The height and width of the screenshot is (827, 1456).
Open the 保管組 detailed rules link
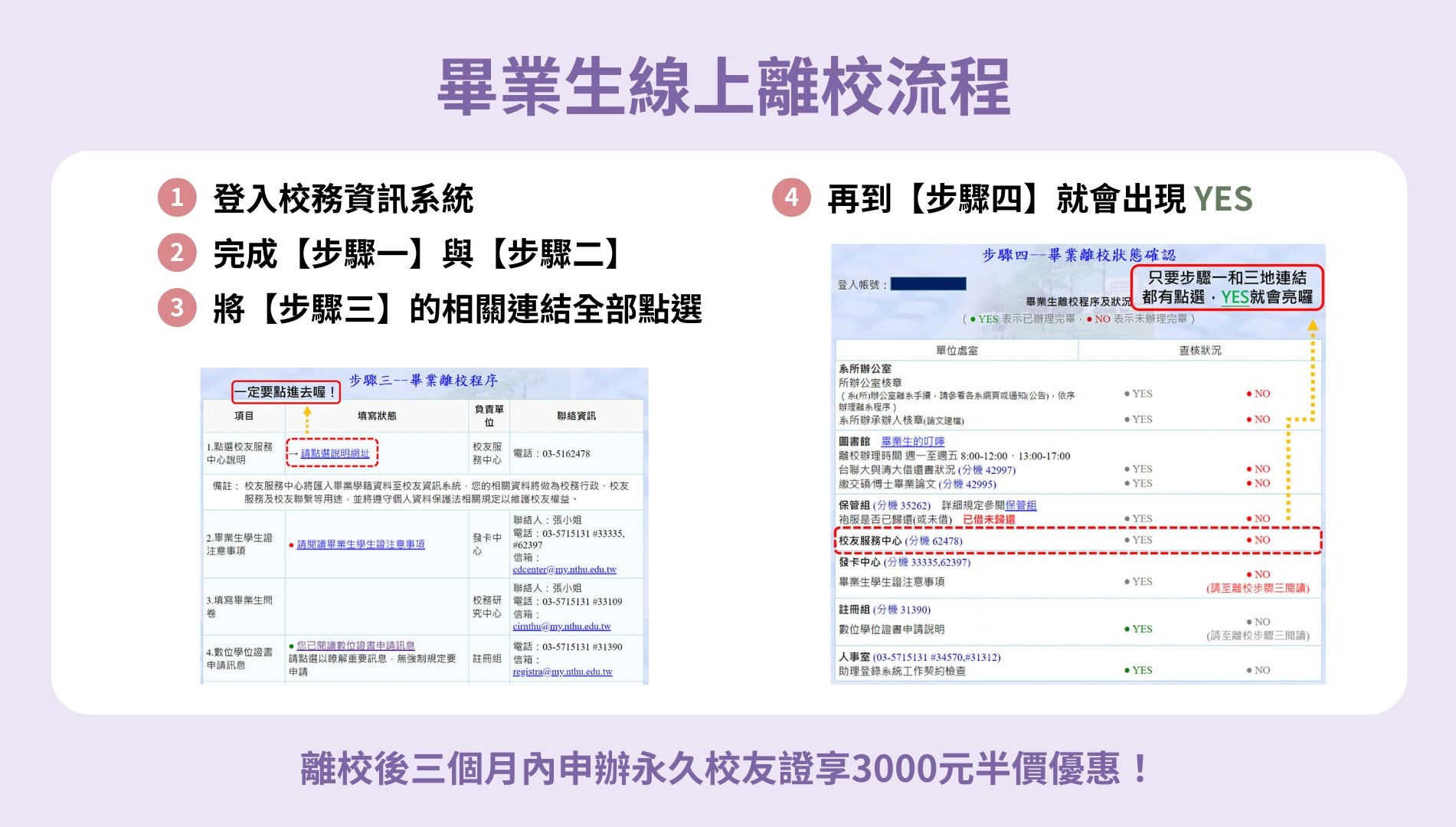click(1020, 505)
